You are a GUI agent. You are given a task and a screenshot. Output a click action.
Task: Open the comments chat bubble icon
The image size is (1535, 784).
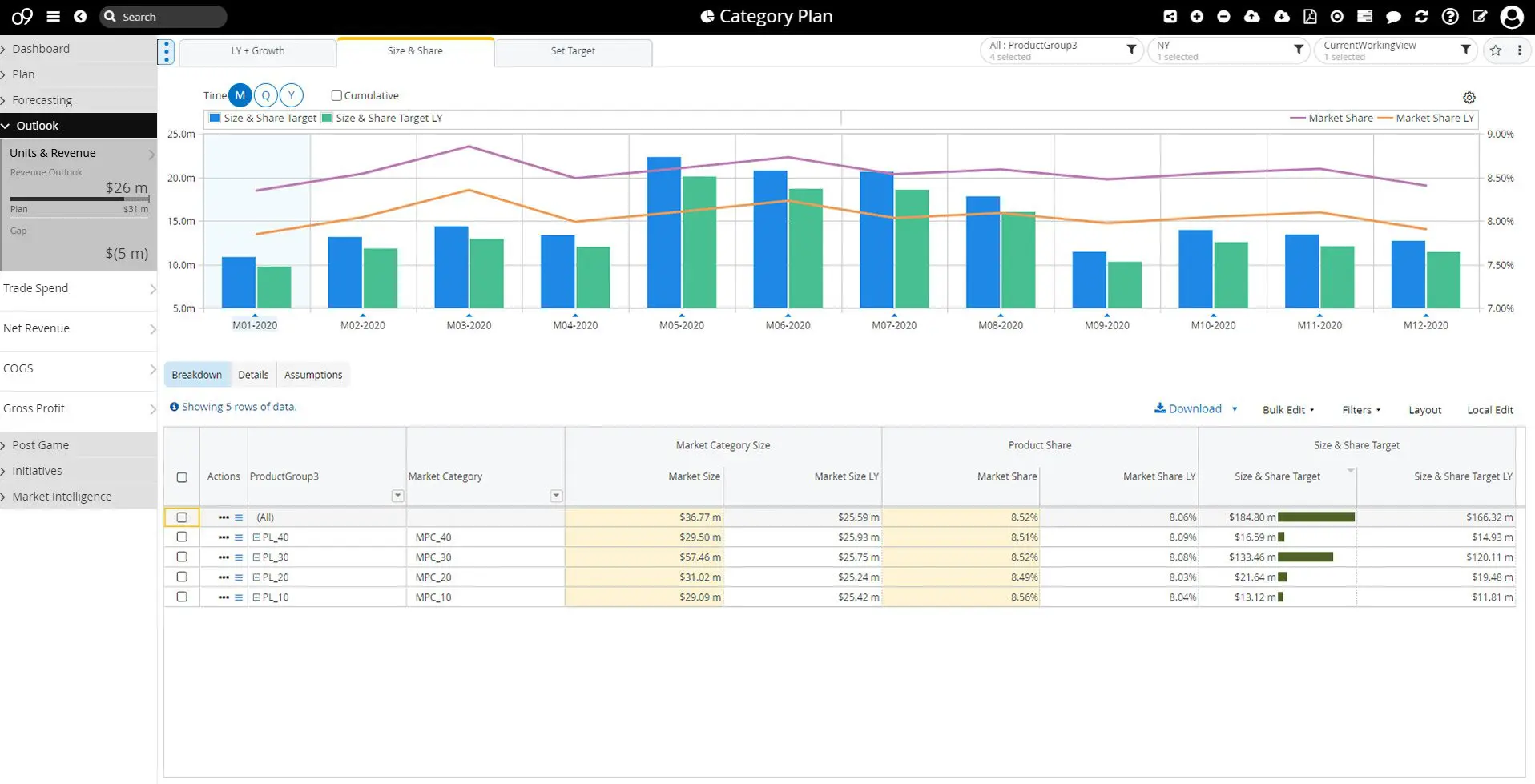point(1393,17)
